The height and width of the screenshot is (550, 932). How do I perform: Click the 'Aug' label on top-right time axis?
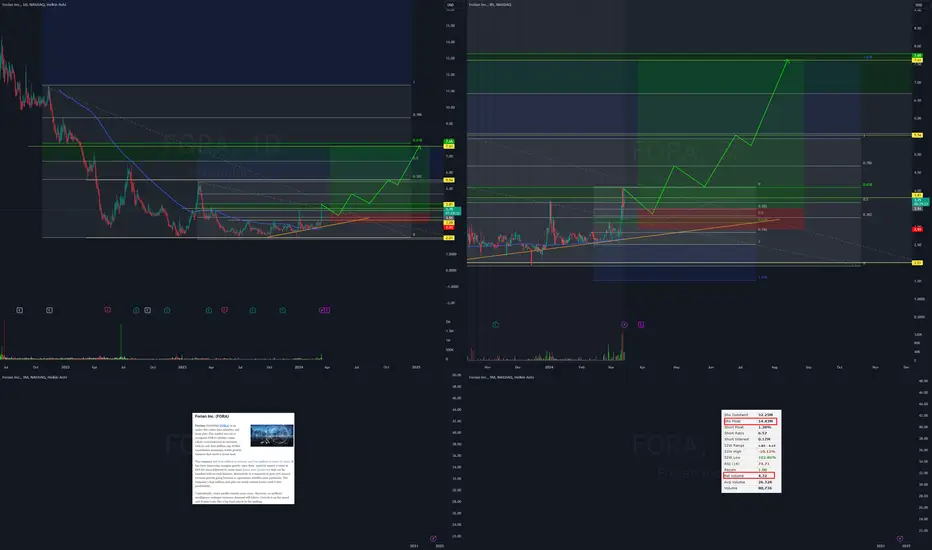point(774,367)
